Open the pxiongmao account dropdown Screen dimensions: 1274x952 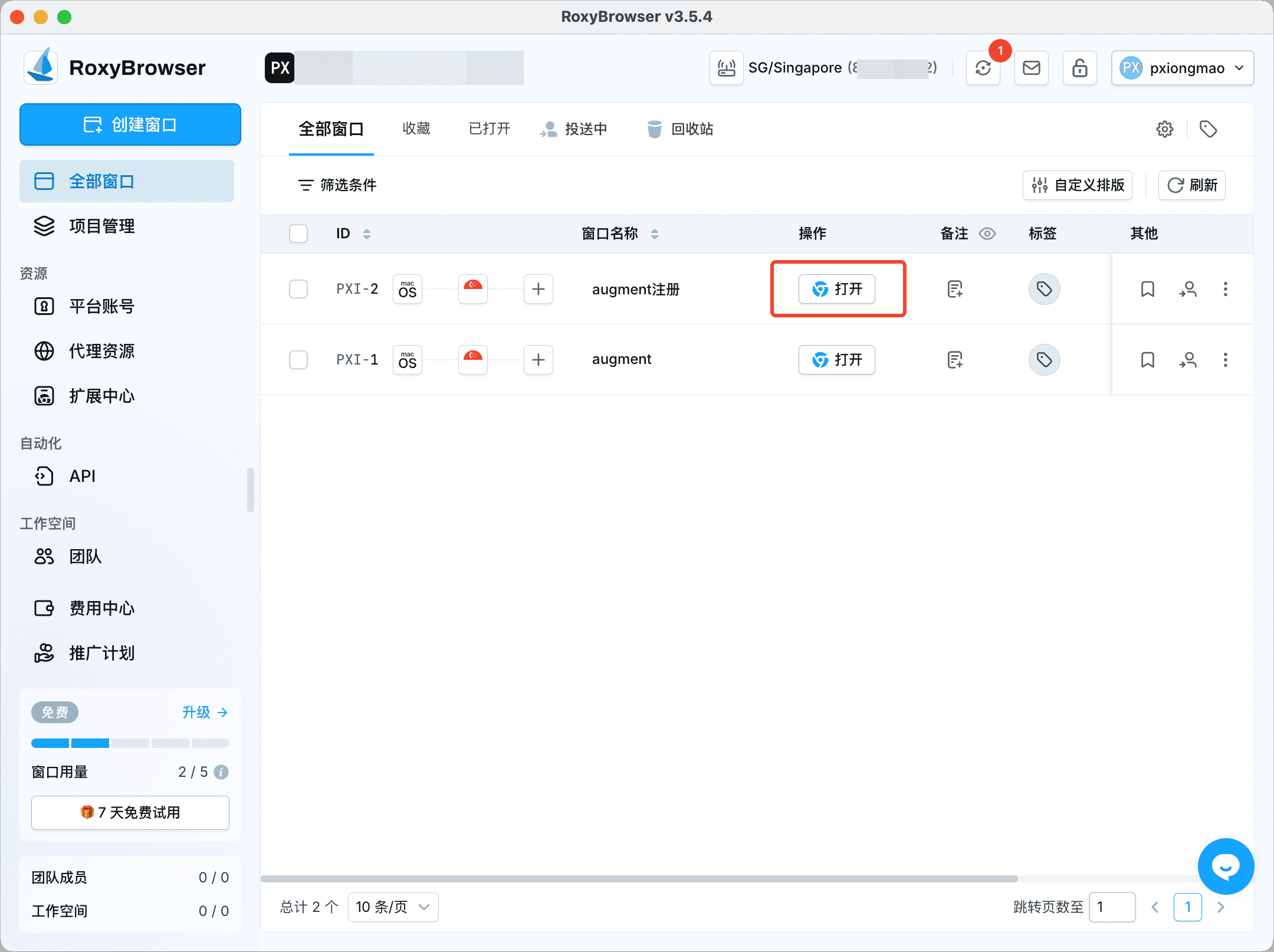coord(1183,68)
